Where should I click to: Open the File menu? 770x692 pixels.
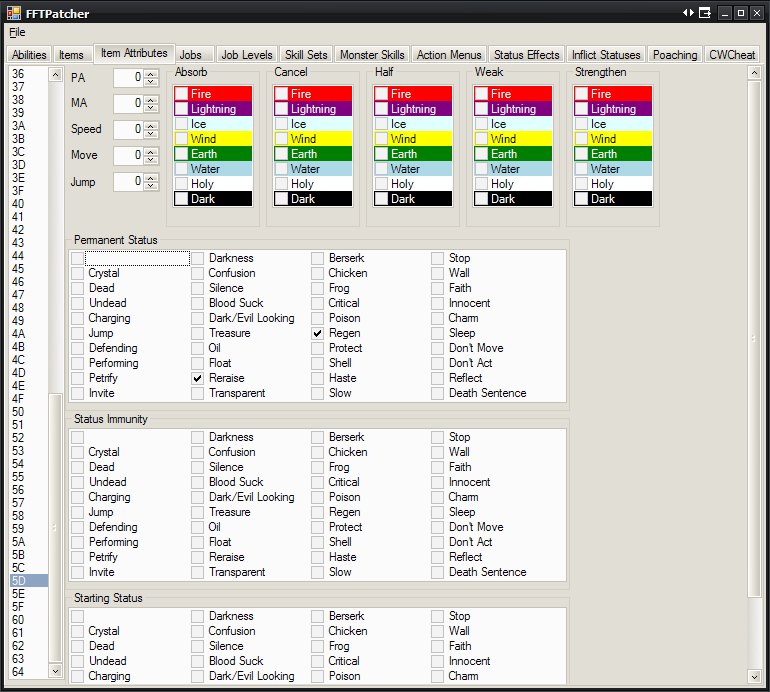(17, 32)
